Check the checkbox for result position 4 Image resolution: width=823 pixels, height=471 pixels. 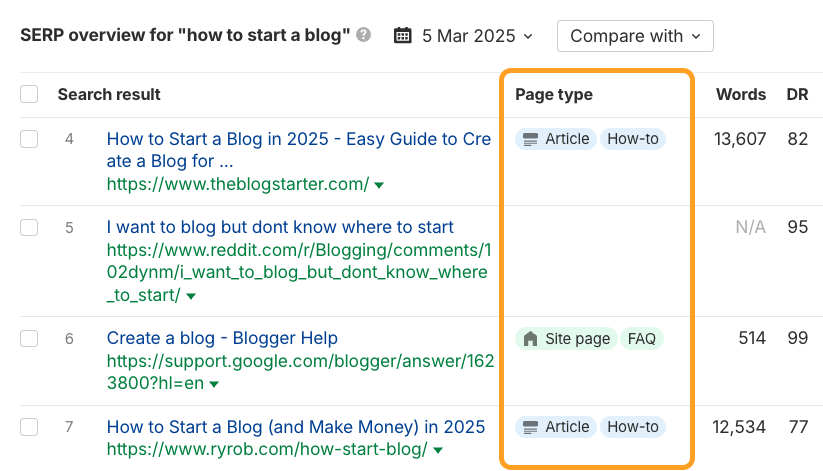29,139
